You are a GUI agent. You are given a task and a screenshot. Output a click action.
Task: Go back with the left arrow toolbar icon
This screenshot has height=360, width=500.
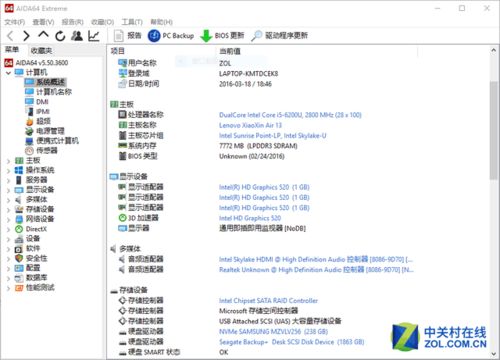pos(10,36)
